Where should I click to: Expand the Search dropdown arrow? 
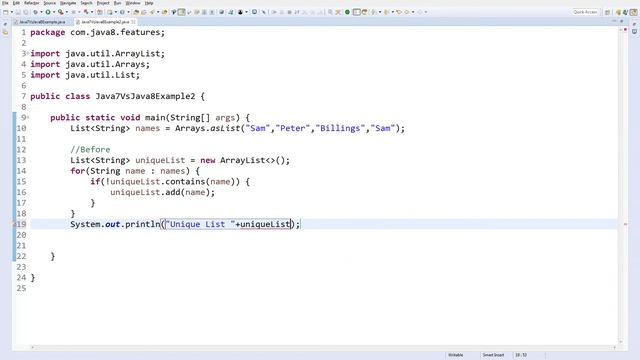pyautogui.click(x=158, y=12)
